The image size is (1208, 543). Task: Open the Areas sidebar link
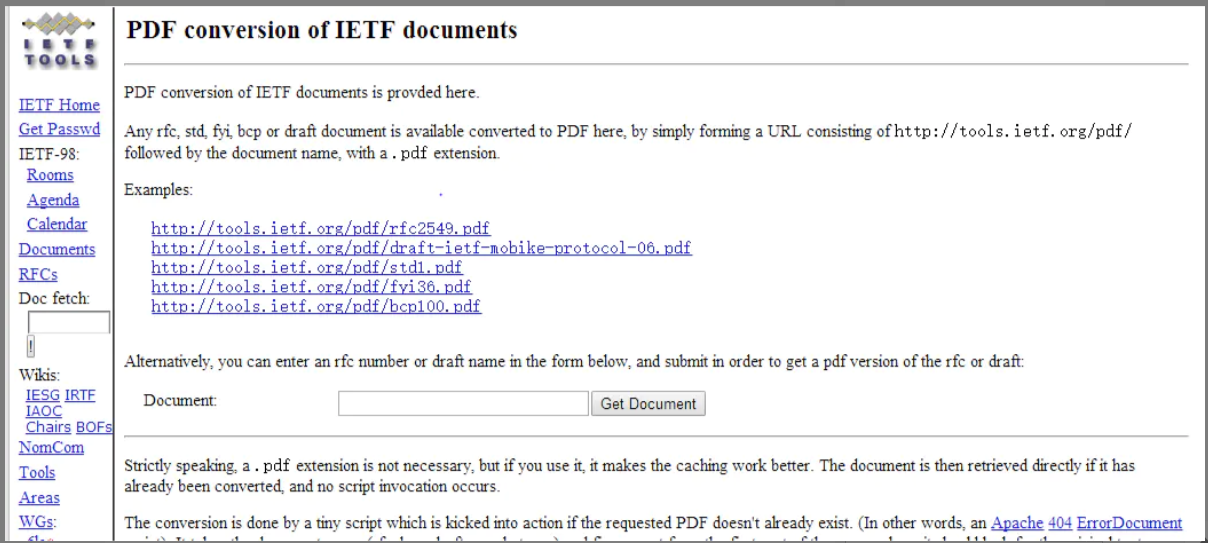pos(39,497)
